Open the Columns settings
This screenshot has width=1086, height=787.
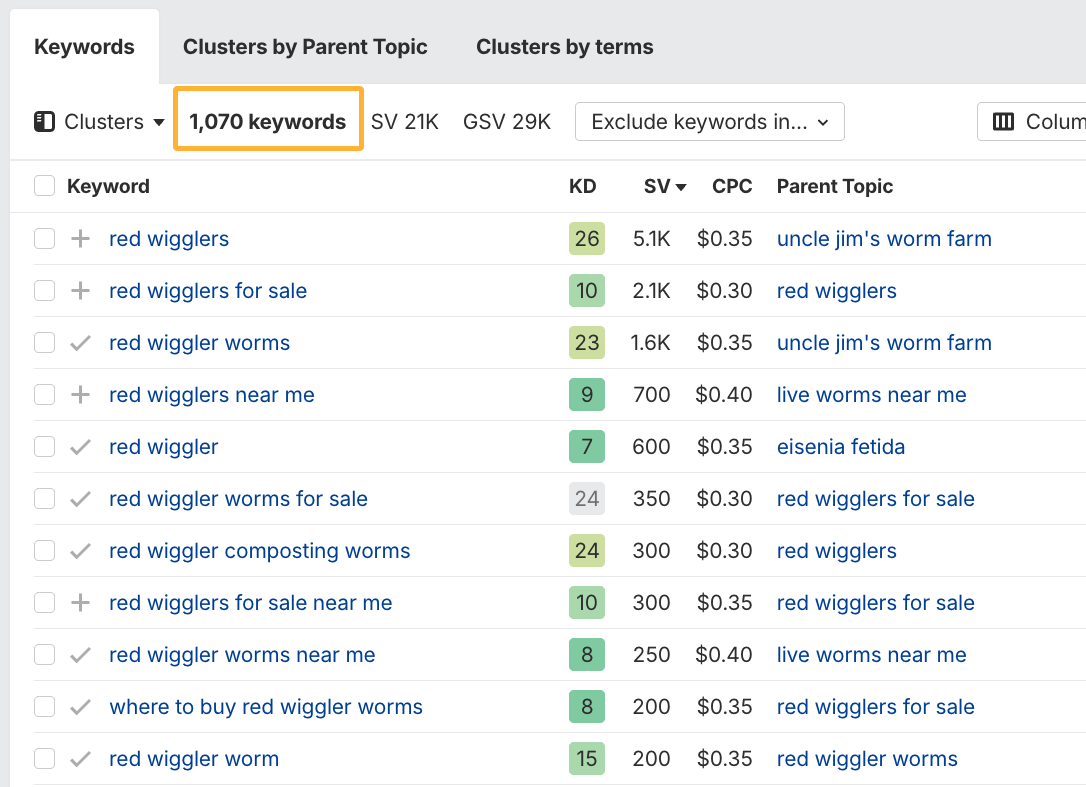click(1042, 121)
